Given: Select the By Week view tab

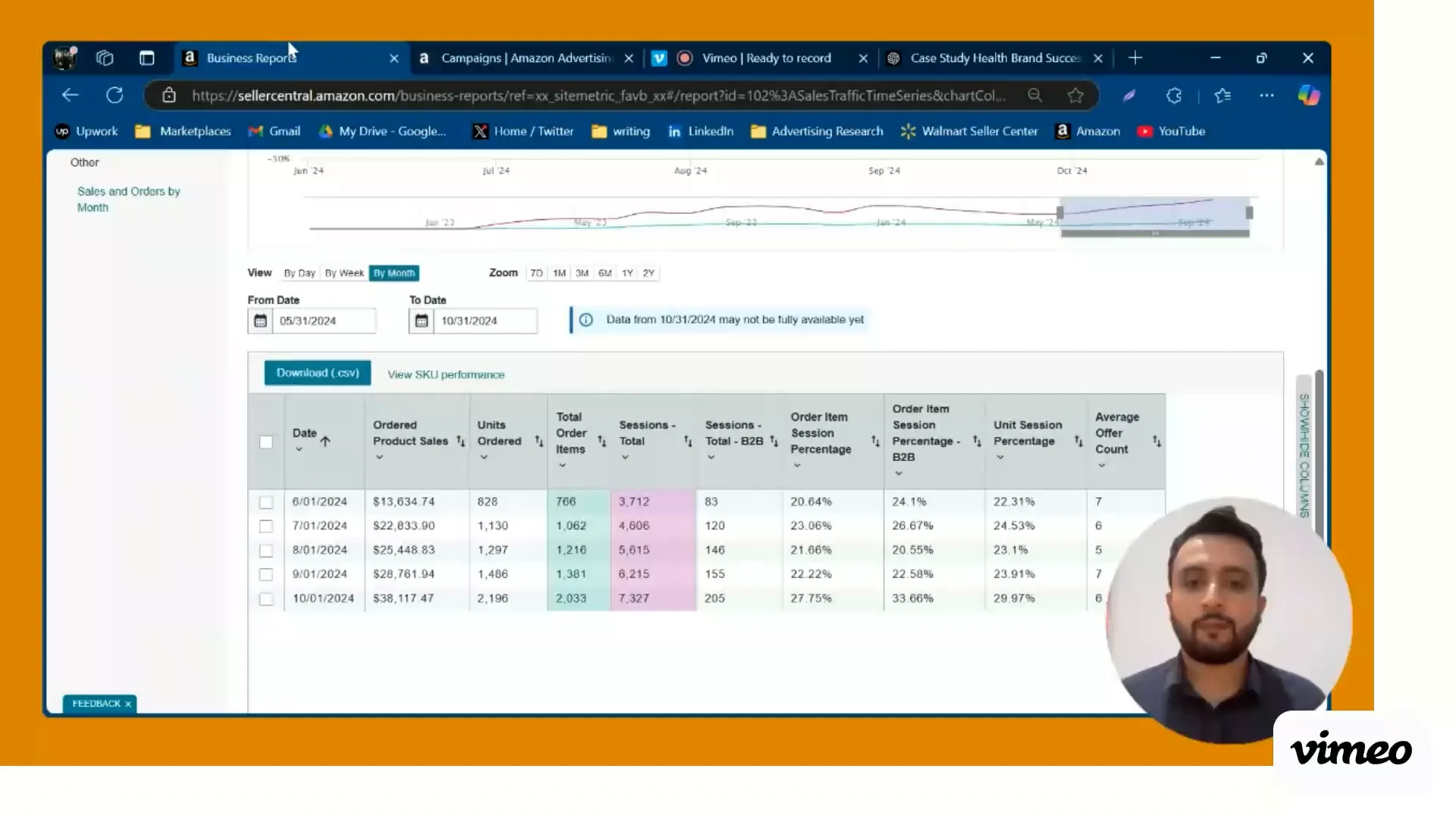Looking at the screenshot, I should click(x=344, y=273).
